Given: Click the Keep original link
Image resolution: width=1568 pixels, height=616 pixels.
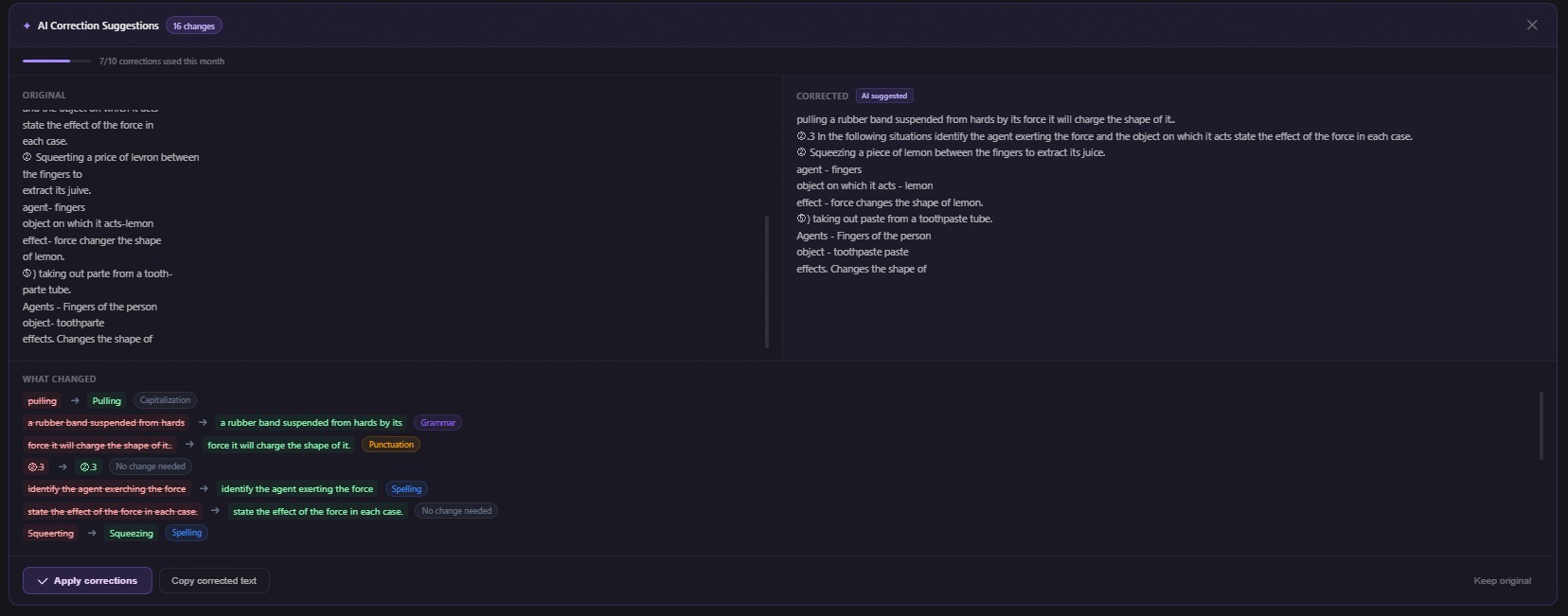Looking at the screenshot, I should pyautogui.click(x=1501, y=581).
